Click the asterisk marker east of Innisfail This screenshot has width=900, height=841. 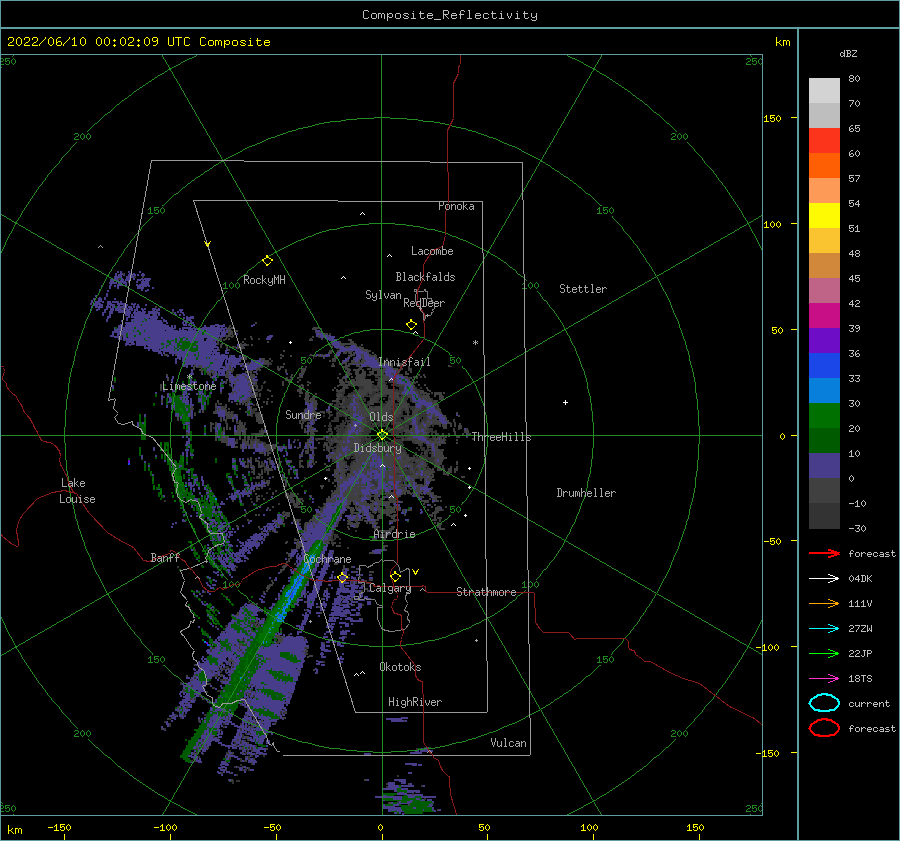tap(475, 343)
